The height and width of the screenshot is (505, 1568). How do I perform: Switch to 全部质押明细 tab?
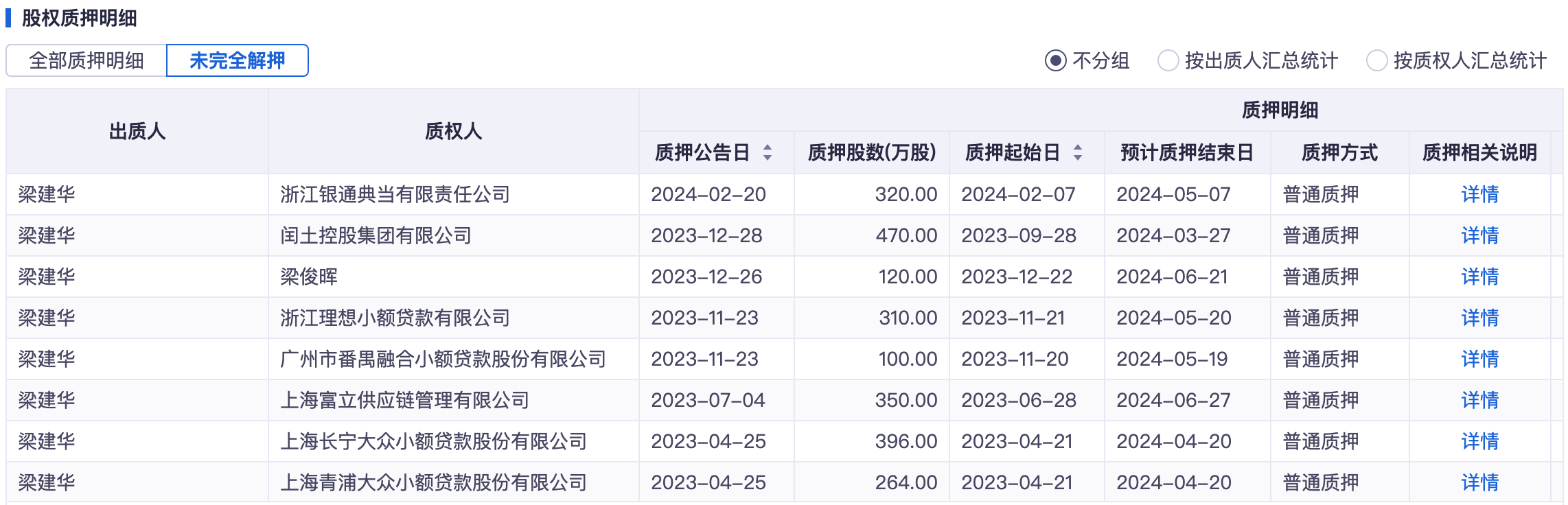click(87, 60)
